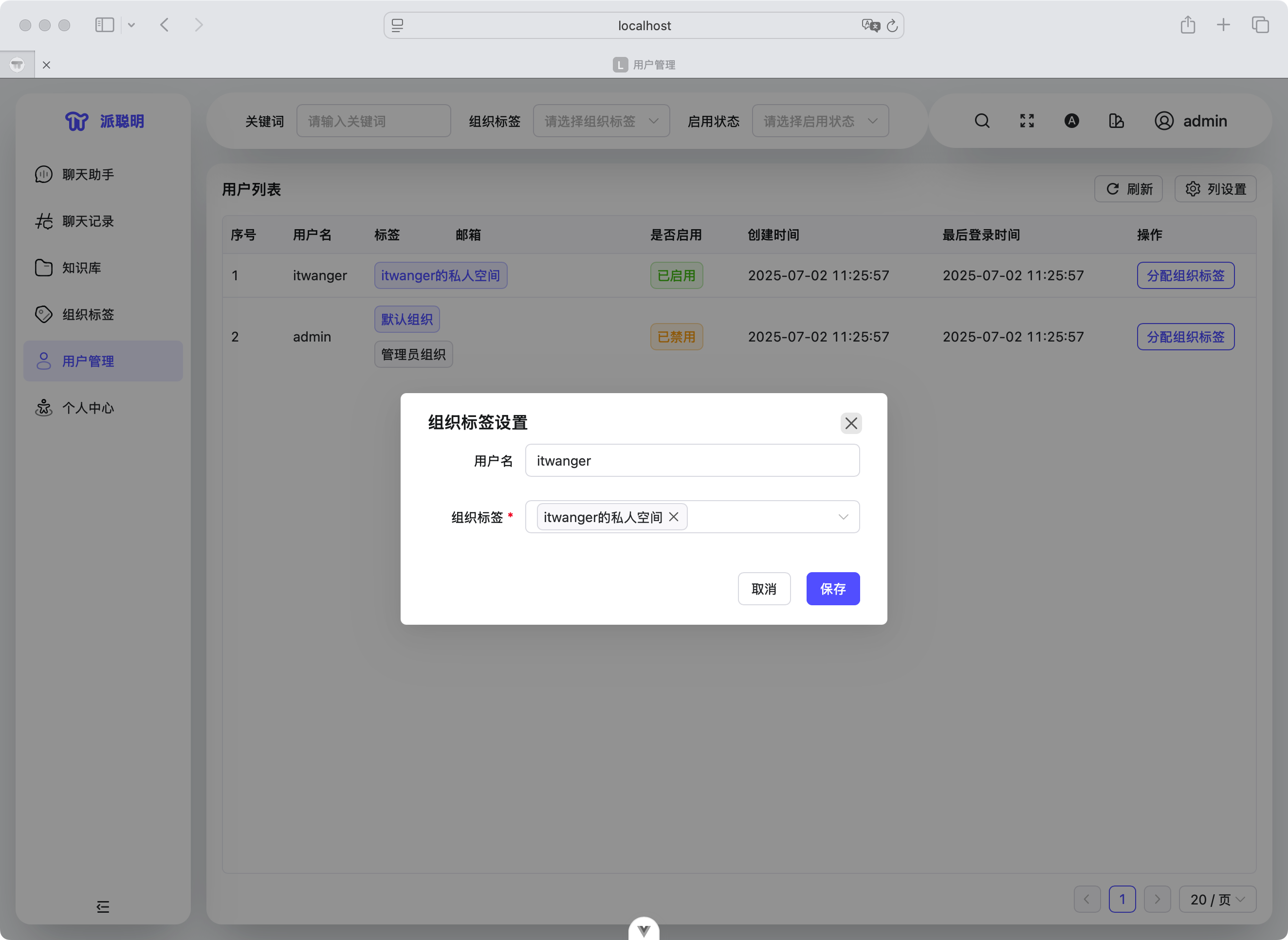Go to 知识库 menu item
The height and width of the screenshot is (940, 1288).
[x=81, y=268]
